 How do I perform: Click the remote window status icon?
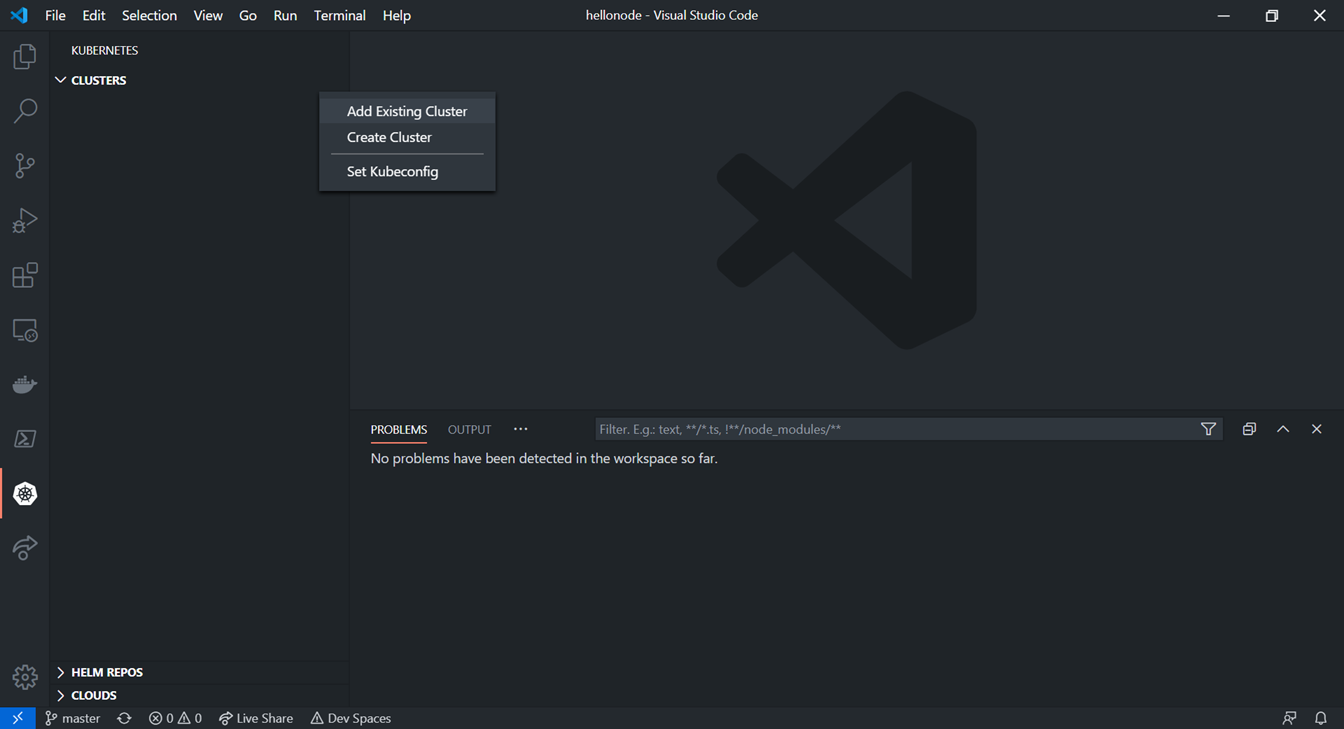pyautogui.click(x=17, y=718)
